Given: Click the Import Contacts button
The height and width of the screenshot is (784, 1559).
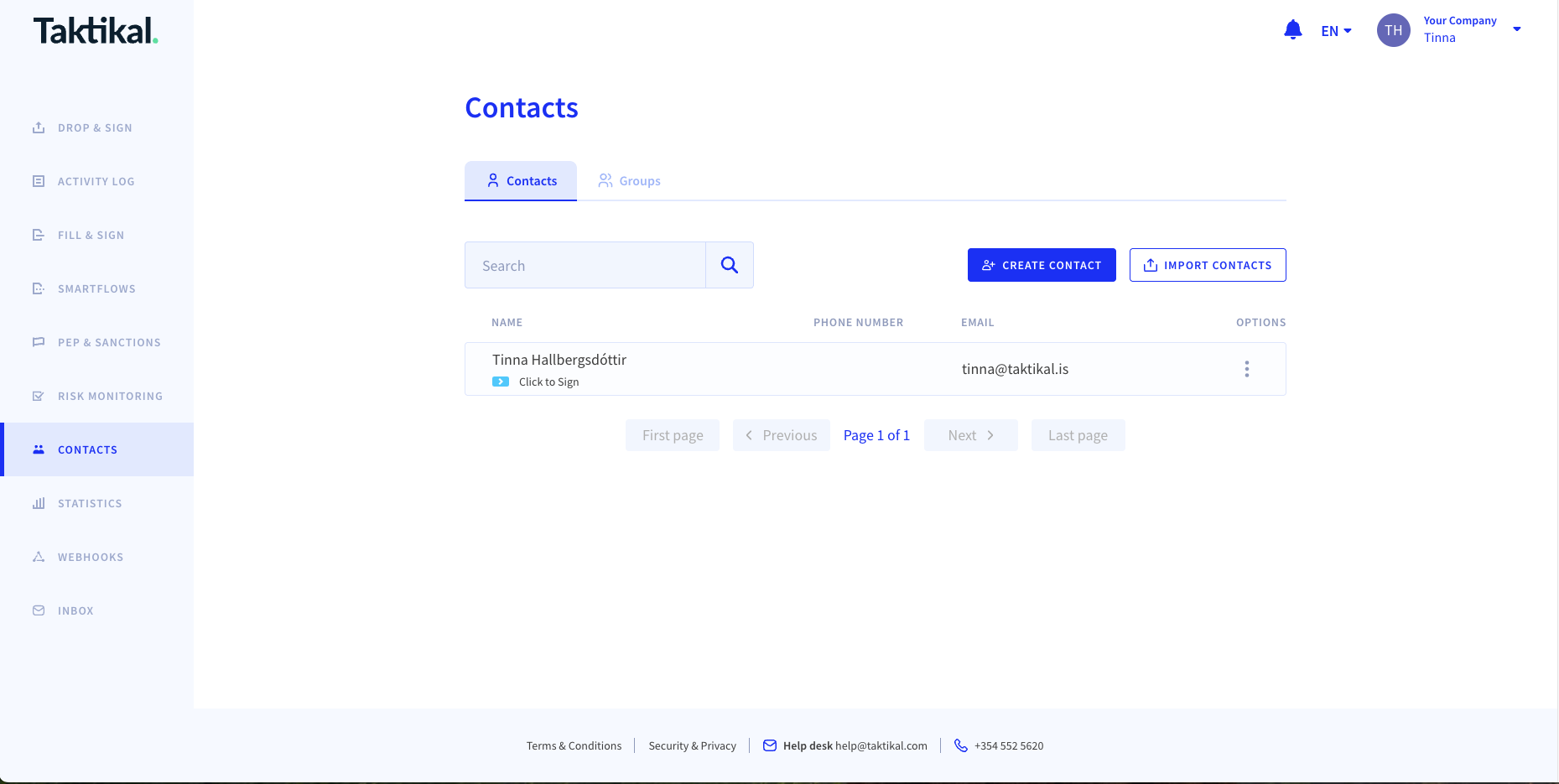Looking at the screenshot, I should click(x=1207, y=265).
